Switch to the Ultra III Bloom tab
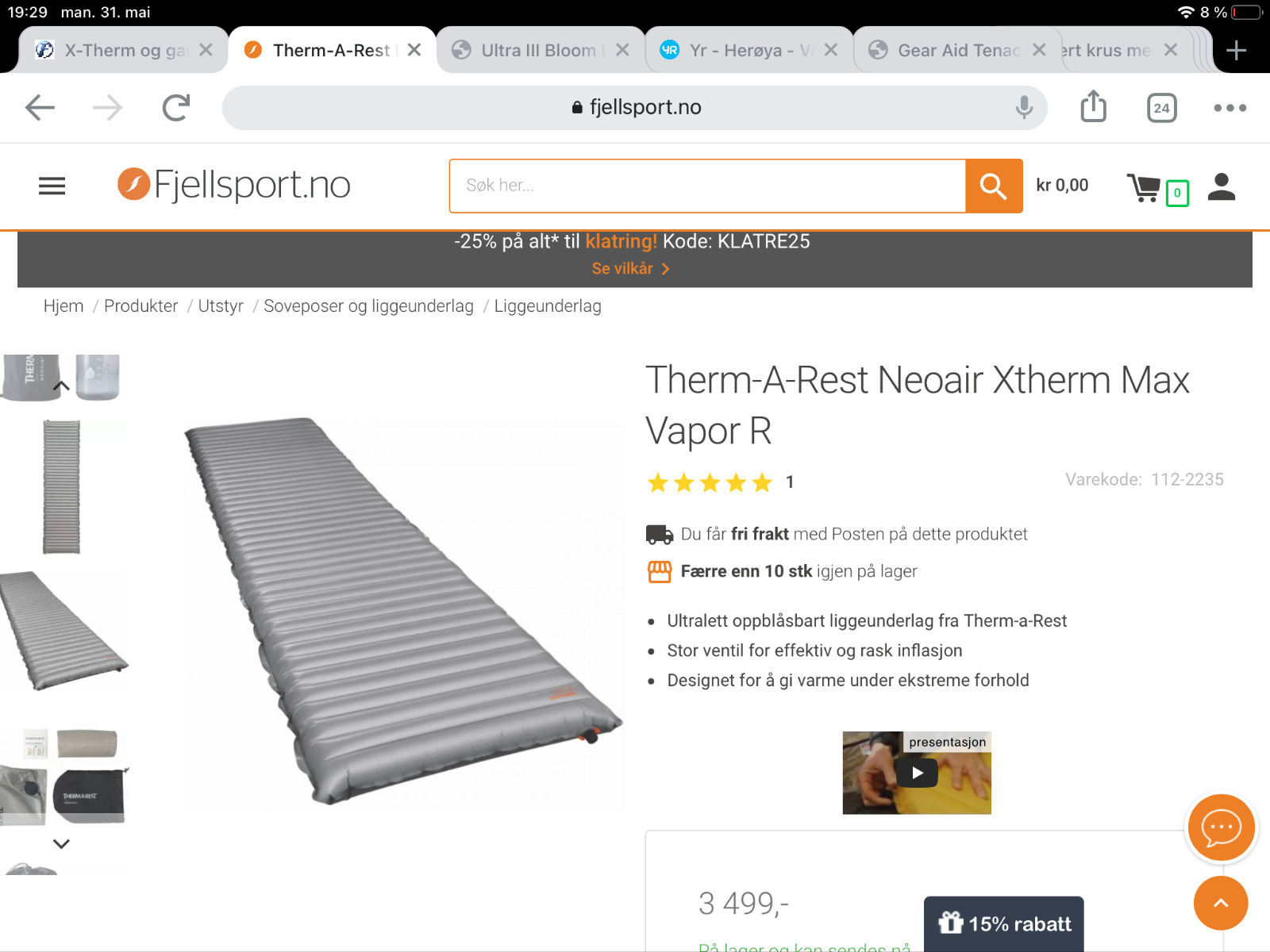Viewport: 1270px width, 952px height. point(540,50)
